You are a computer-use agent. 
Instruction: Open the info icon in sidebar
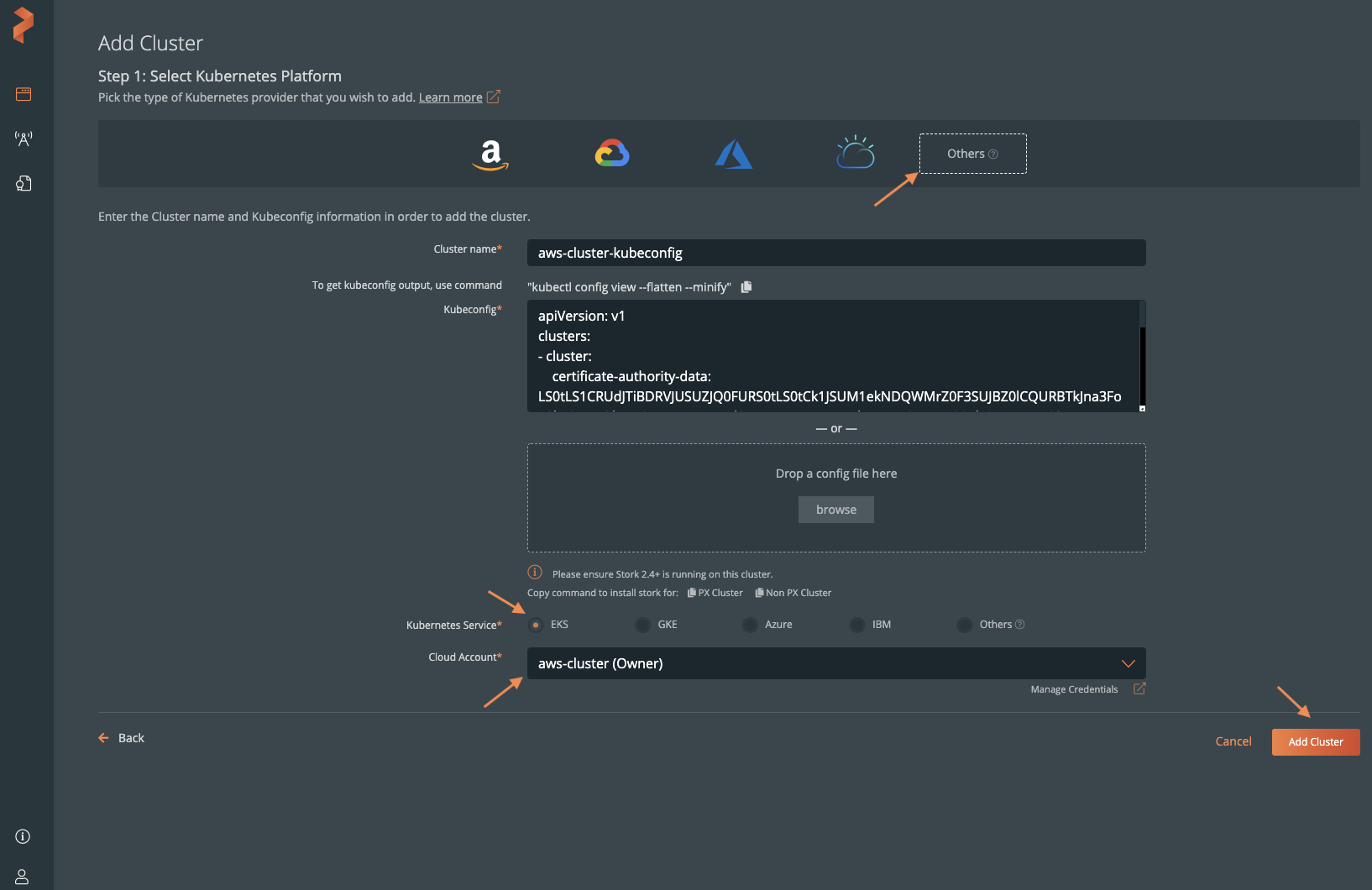pos(23,836)
